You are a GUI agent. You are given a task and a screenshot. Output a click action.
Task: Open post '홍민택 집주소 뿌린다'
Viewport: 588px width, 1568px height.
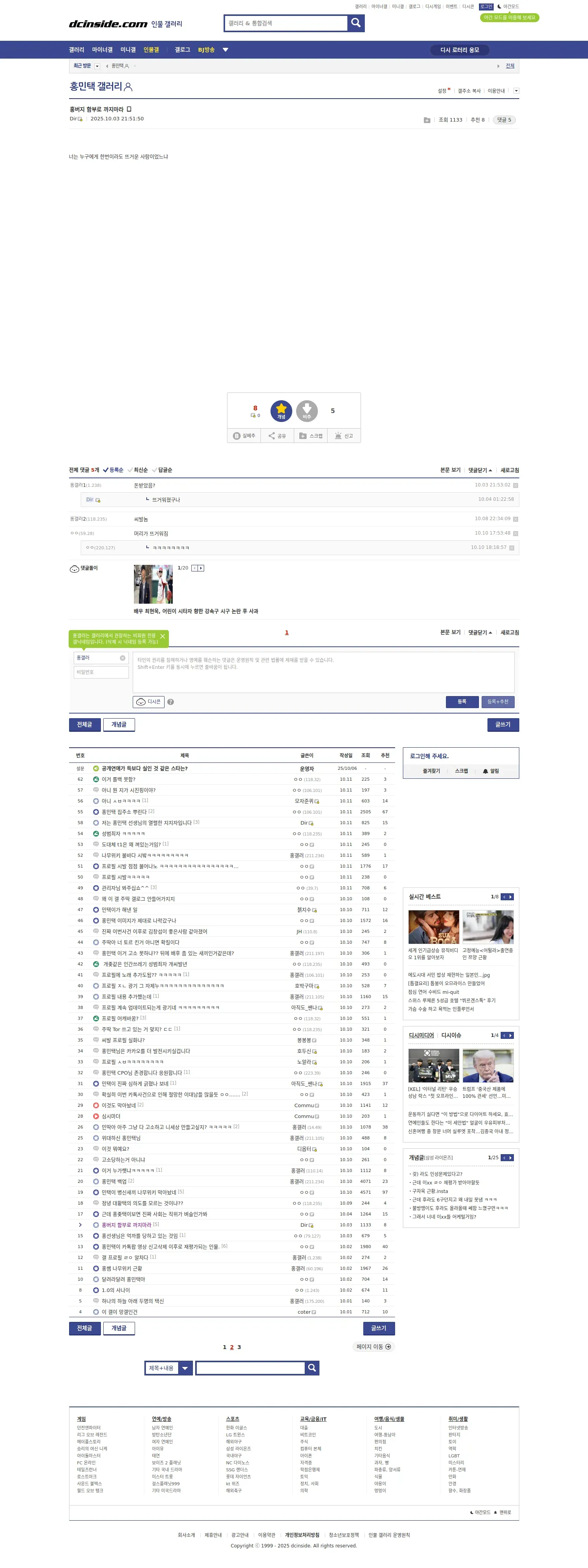[x=124, y=812]
